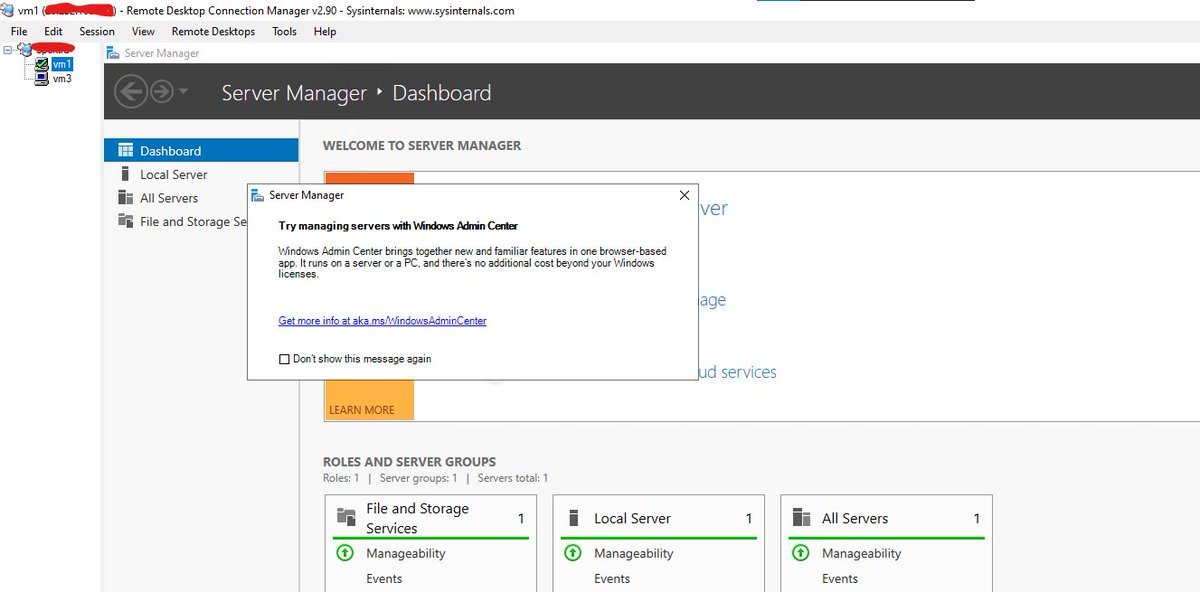The width and height of the screenshot is (1200, 592).
Task: Click the Dashboard breadcrumb text
Action: pos(442,93)
